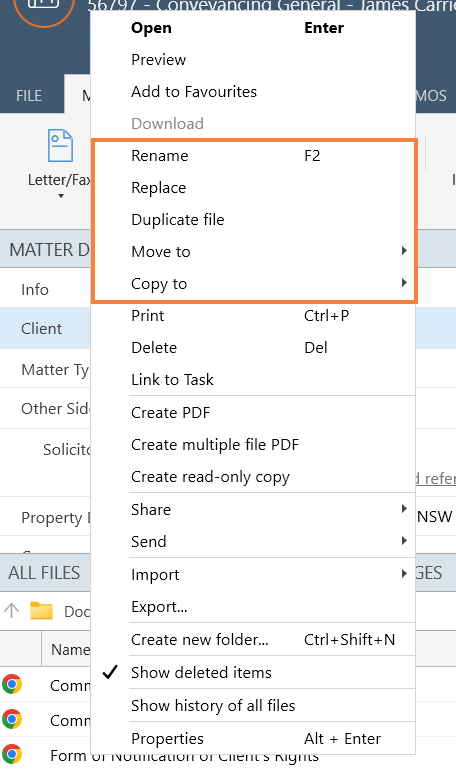Open the Import submenu

[x=253, y=574]
